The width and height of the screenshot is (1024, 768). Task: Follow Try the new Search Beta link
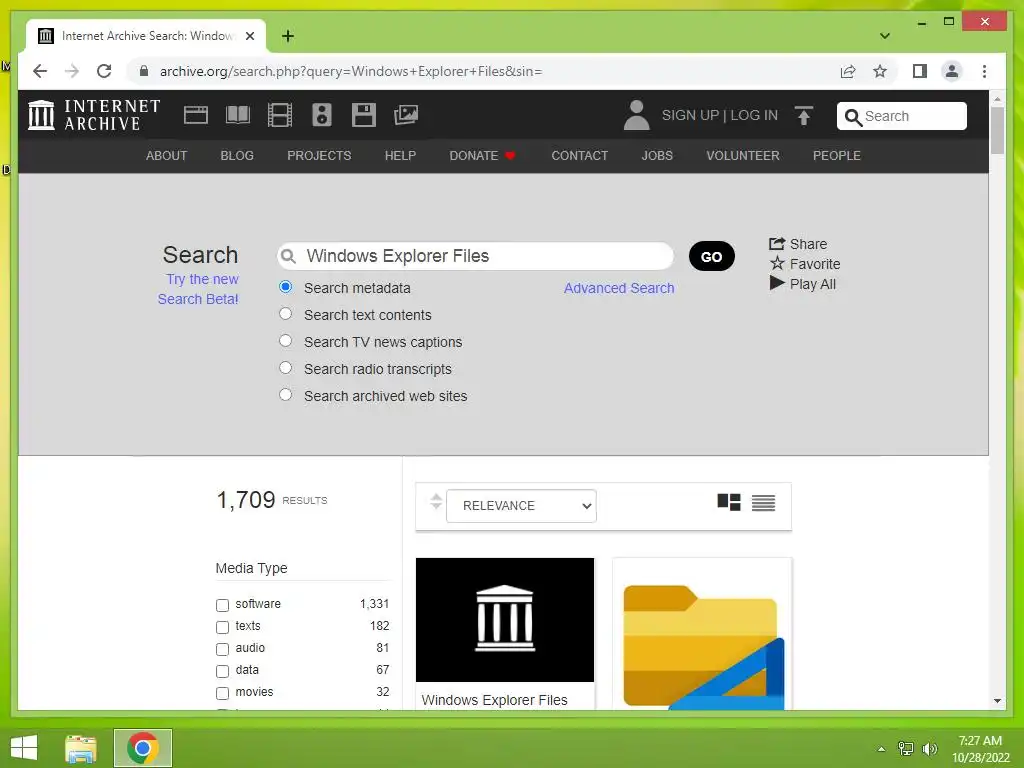[x=199, y=289]
